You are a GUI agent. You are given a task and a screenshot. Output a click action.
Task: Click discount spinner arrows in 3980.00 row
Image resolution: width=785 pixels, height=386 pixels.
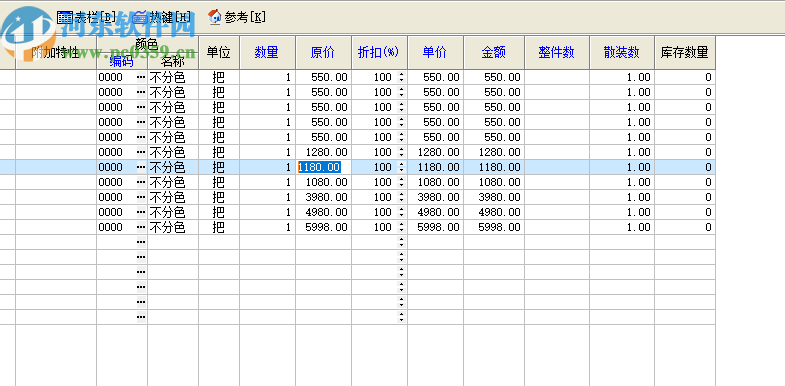(401, 197)
